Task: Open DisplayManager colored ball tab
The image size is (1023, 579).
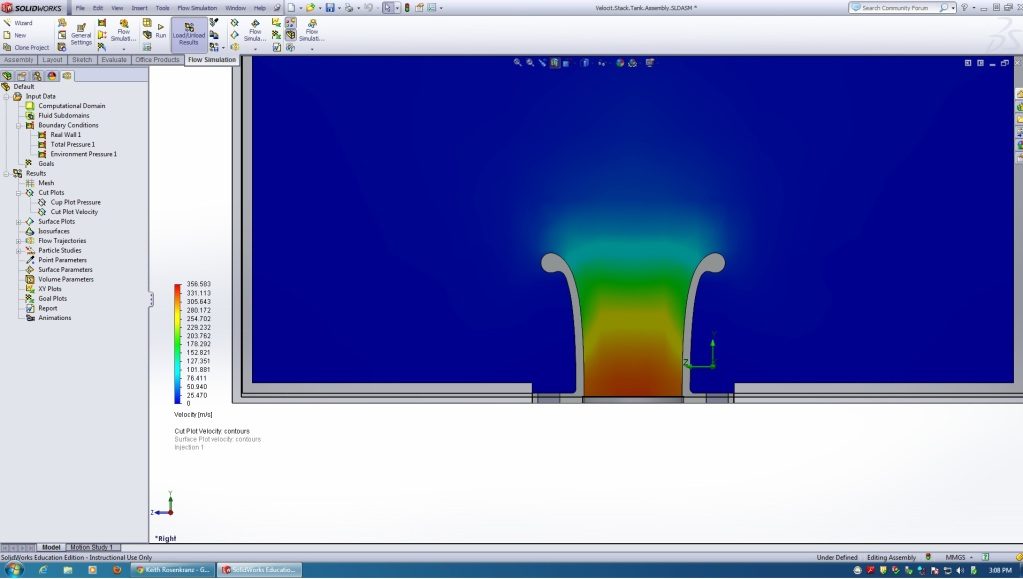Action: click(x=52, y=76)
